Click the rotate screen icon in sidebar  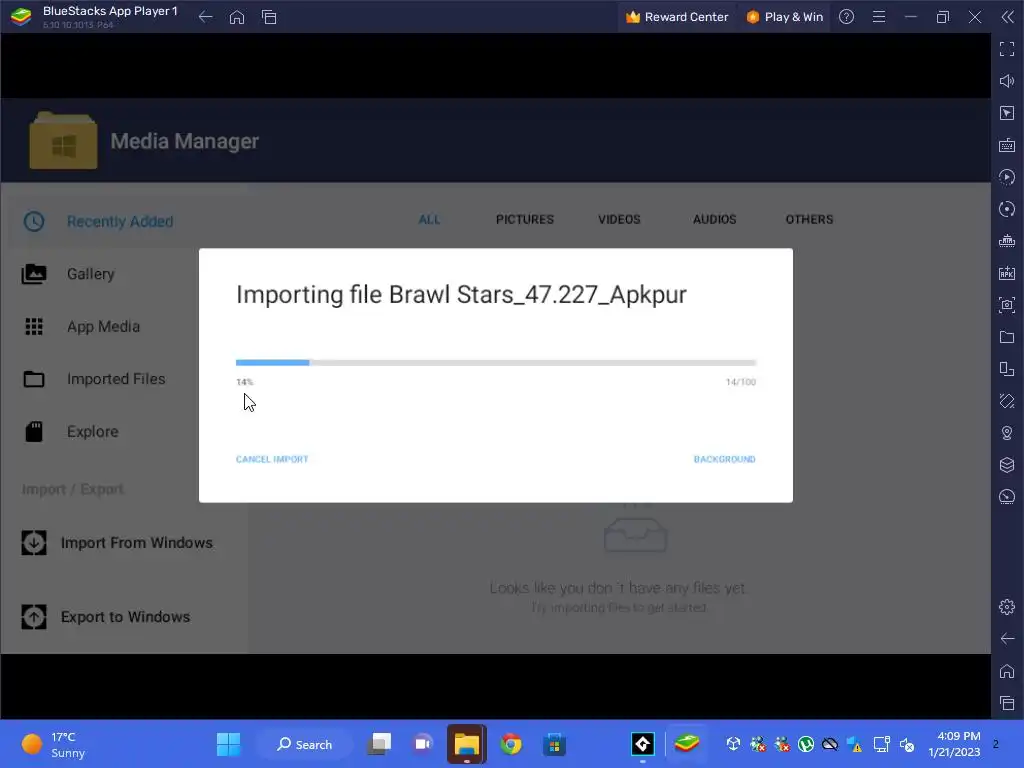1007,369
